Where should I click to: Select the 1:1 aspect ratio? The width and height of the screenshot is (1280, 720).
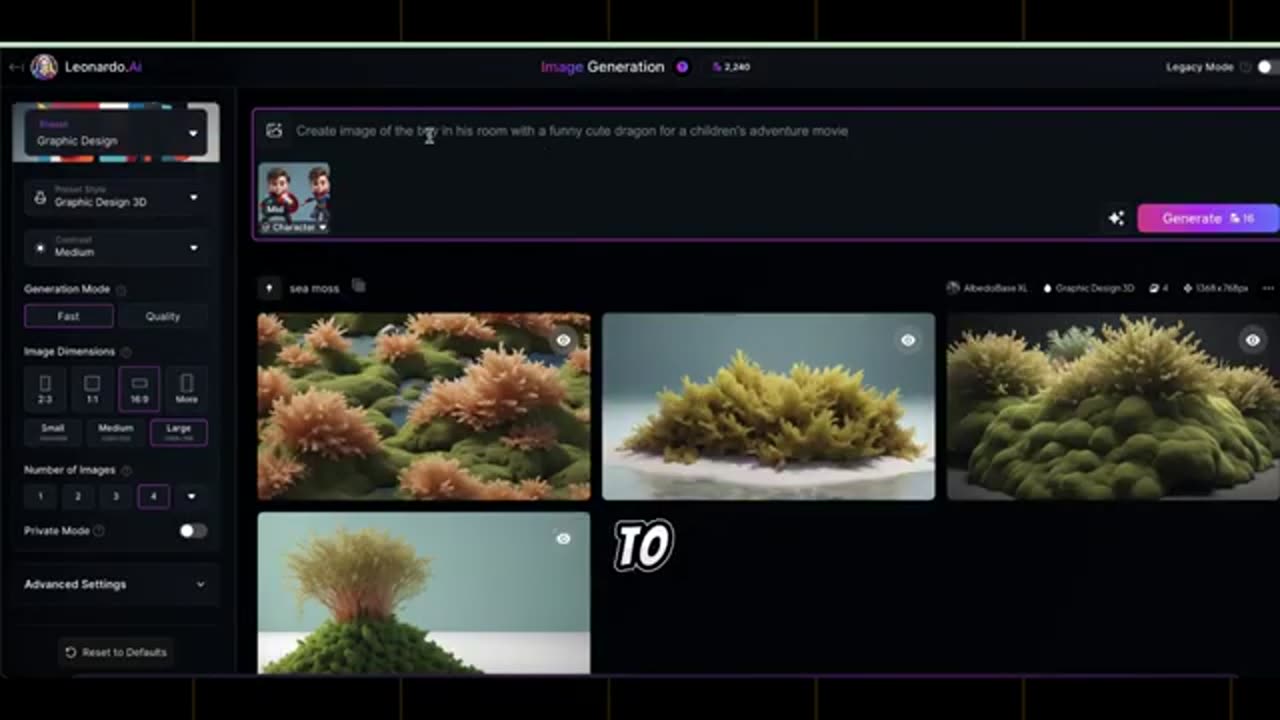pos(92,389)
